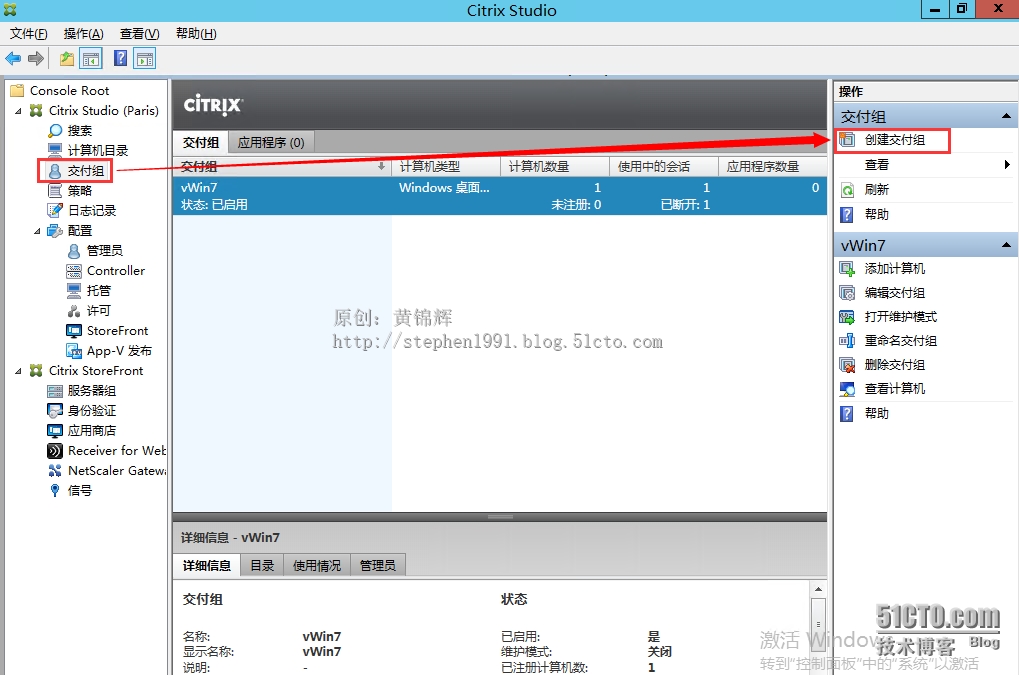Viewport: 1019px width, 675px height.
Task: Collapse the 配置 tree node
Action: (x=37, y=231)
